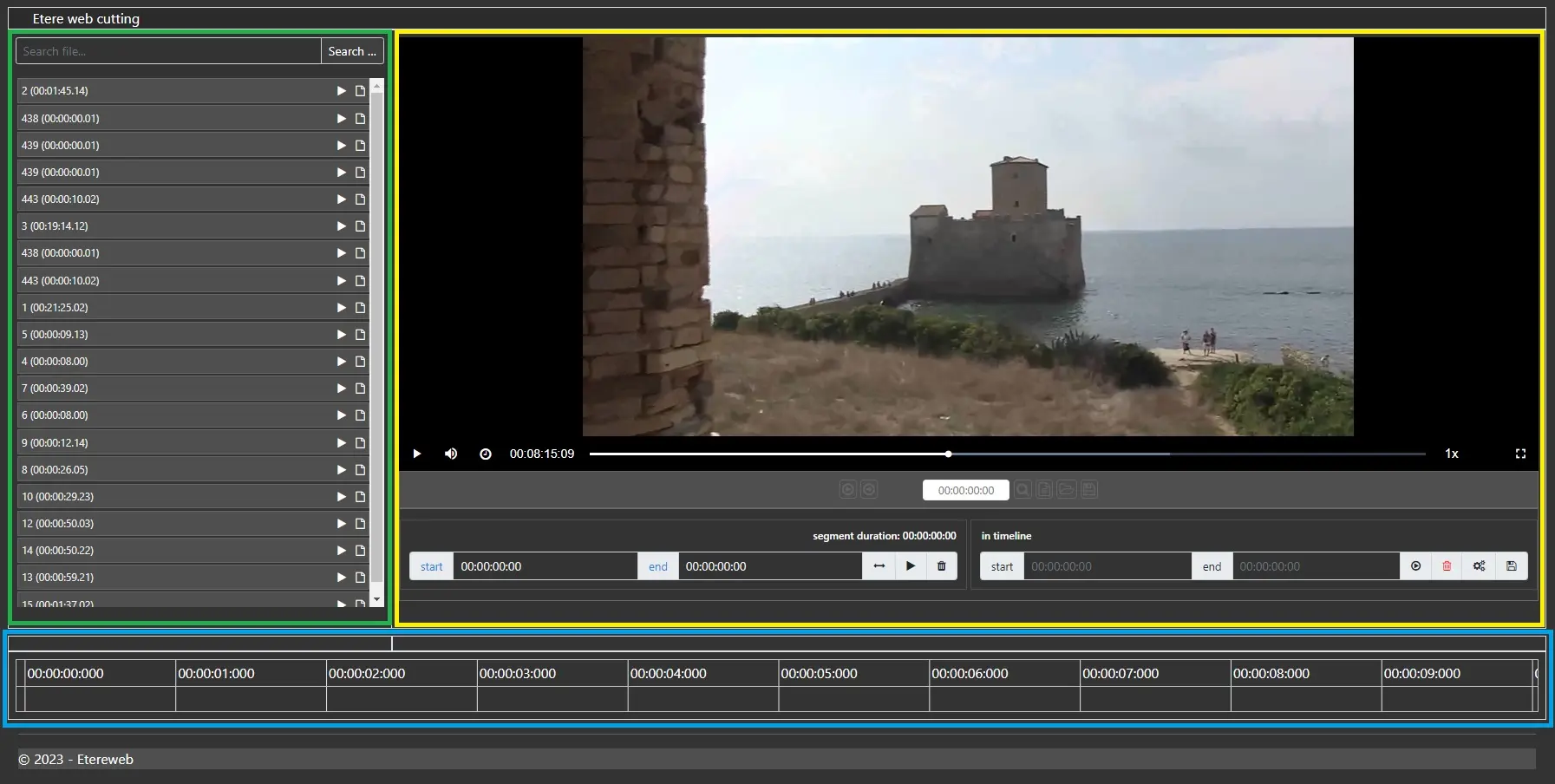Click the segment range arrows icon

879,566
